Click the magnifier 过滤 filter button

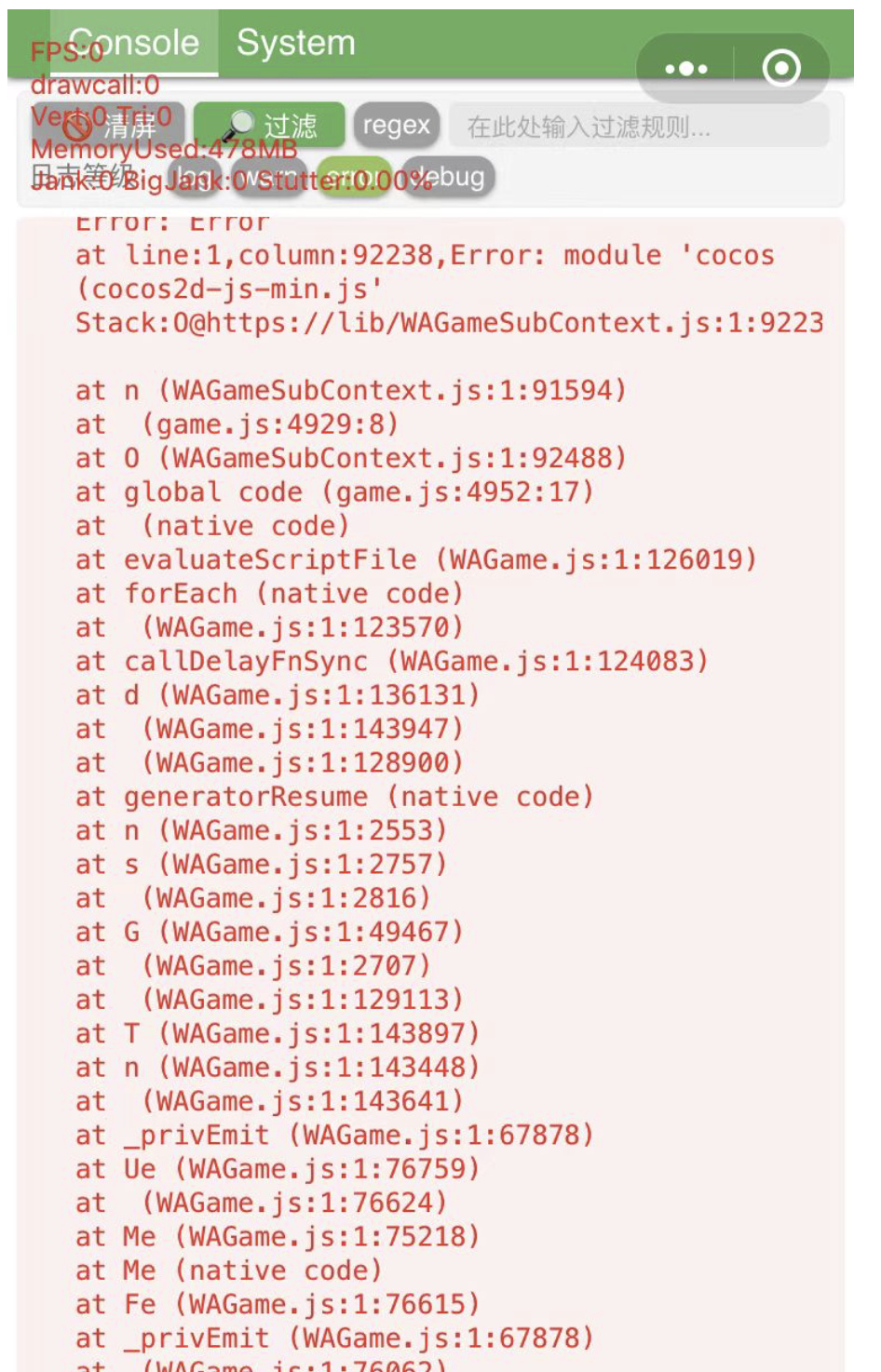269,126
